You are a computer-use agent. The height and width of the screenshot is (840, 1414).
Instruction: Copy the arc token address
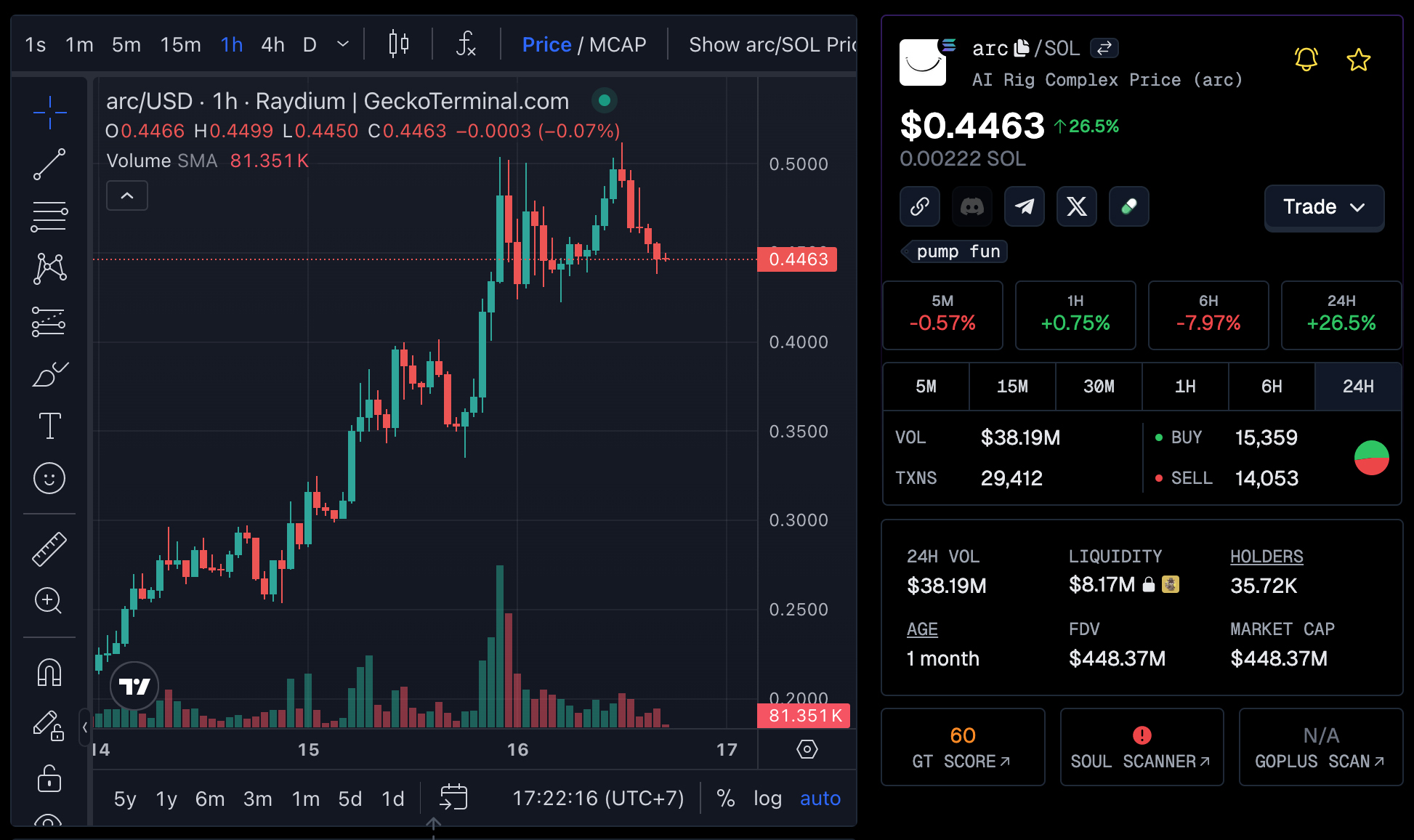(x=1021, y=48)
